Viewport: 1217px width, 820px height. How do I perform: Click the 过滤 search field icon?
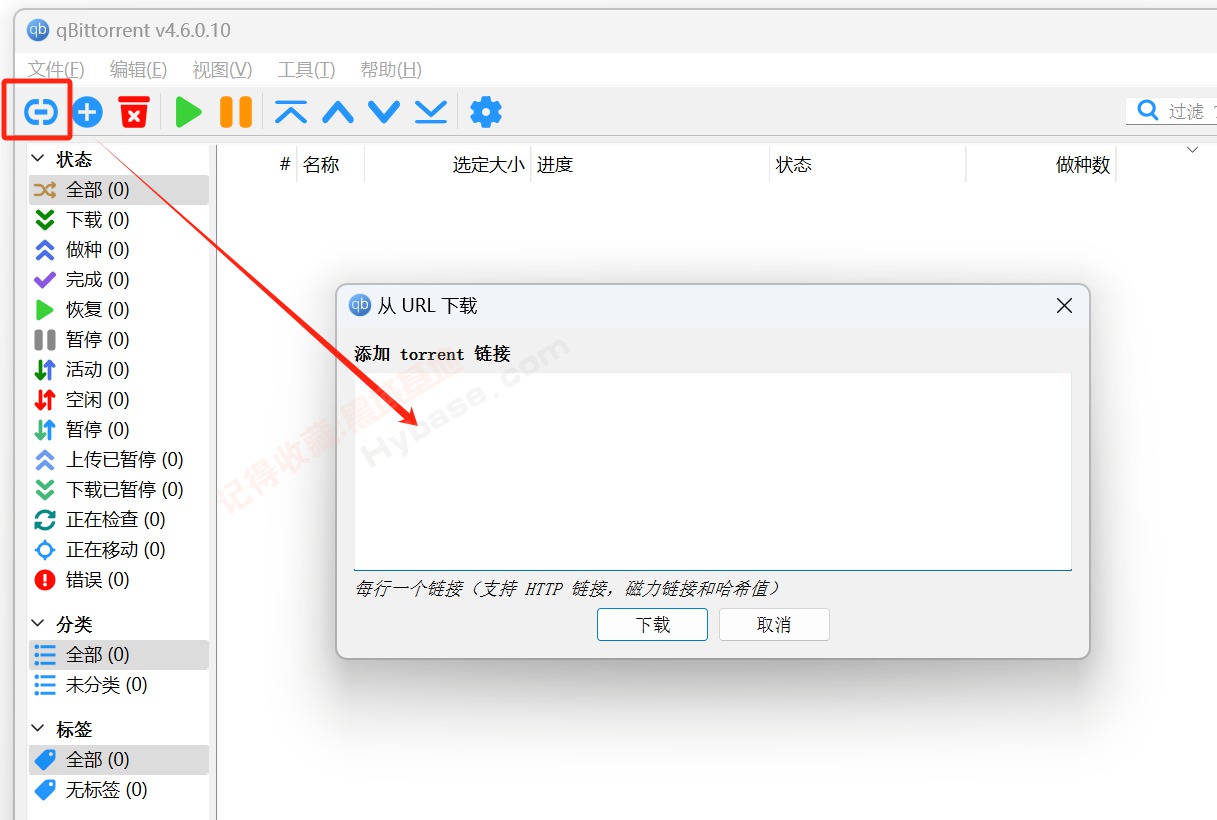coord(1145,111)
